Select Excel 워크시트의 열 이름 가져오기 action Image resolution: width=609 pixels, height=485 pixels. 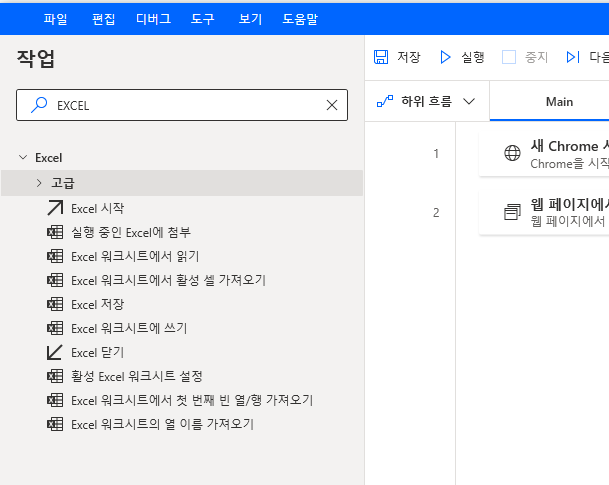coord(162,424)
